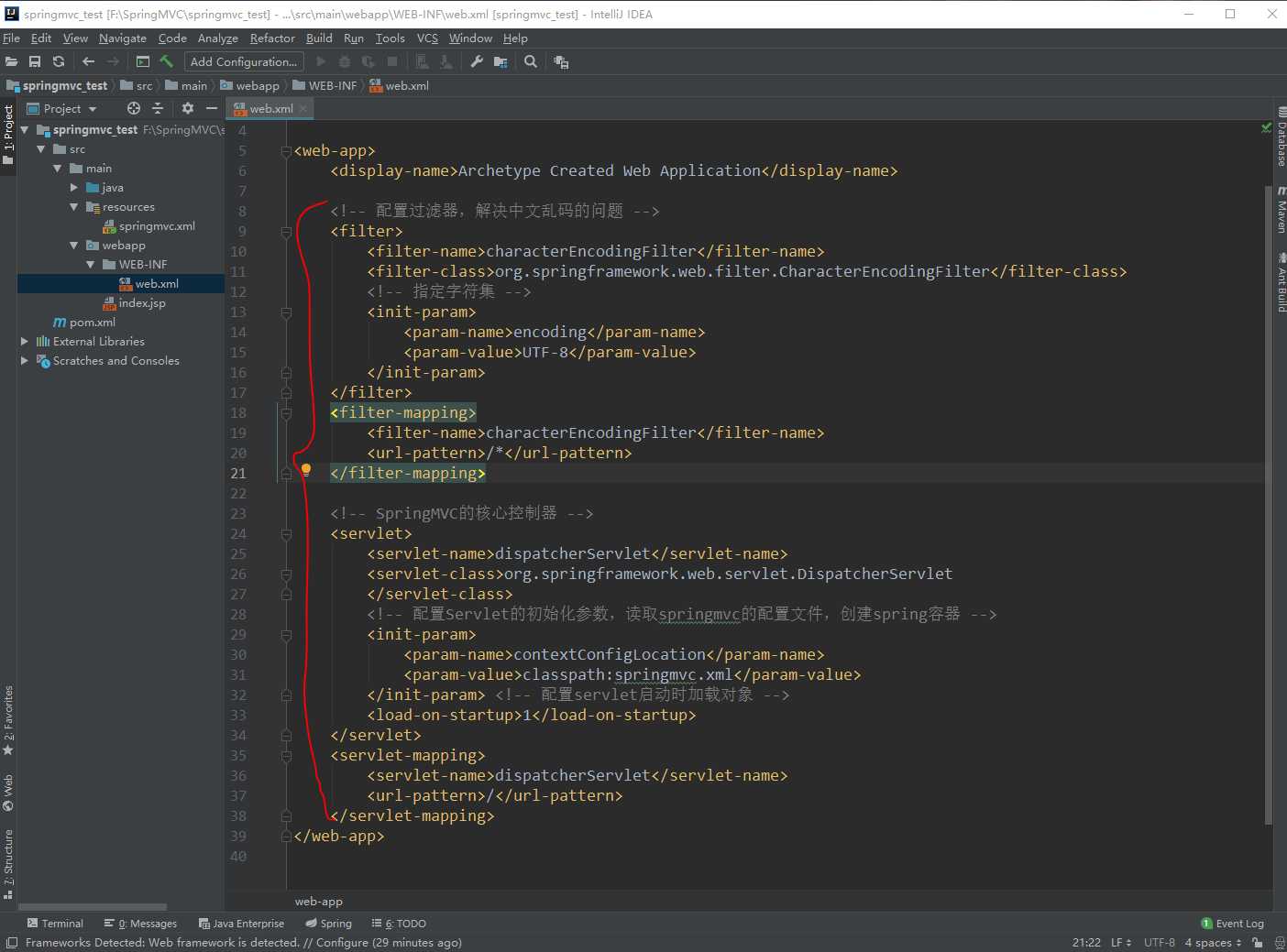The height and width of the screenshot is (952, 1287).
Task: Open the 6: TODO tool window
Action: tap(399, 924)
